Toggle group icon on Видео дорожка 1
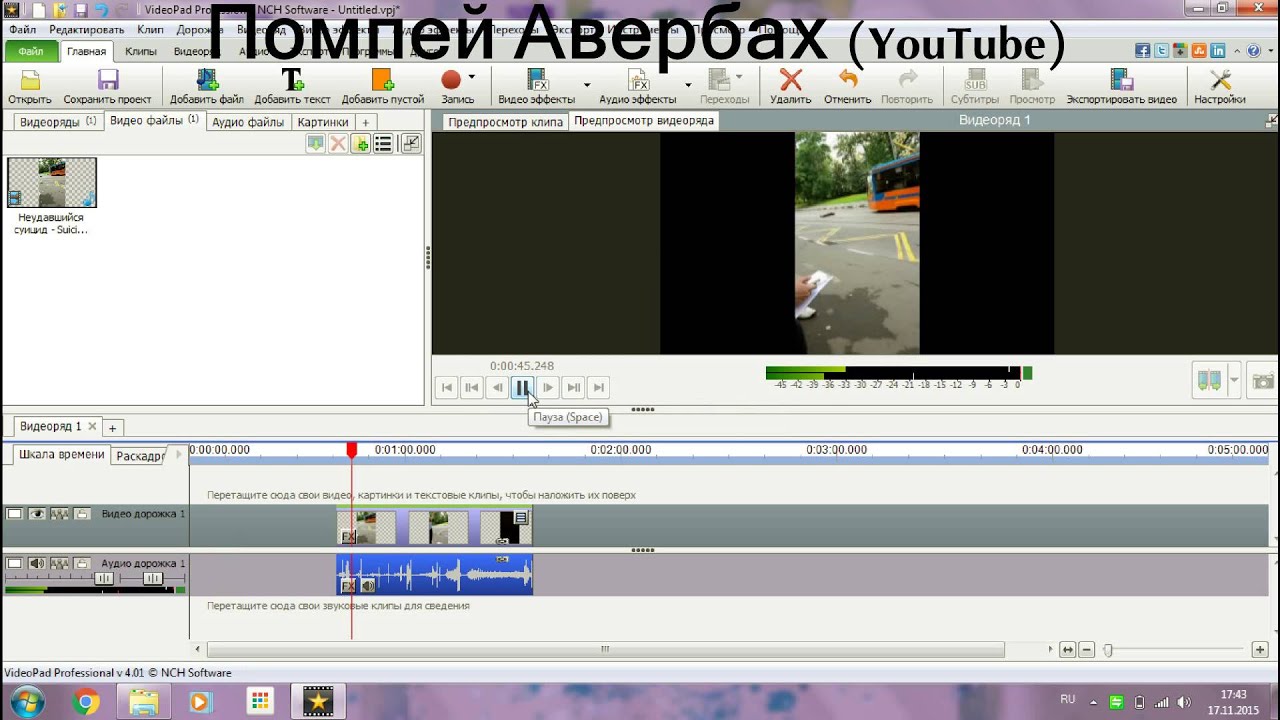Screen dimensions: 1280x720 (59, 514)
